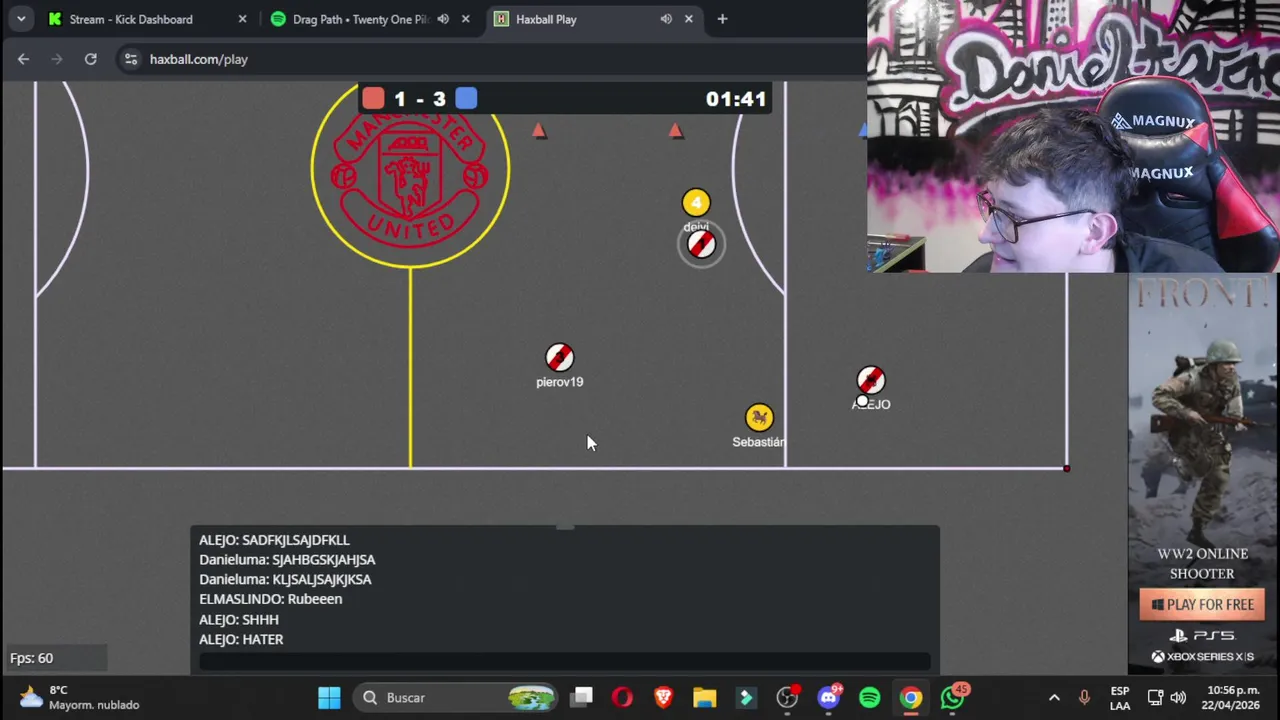This screenshot has height=720, width=1280.
Task: Open the Windows Start menu
Action: 329,697
